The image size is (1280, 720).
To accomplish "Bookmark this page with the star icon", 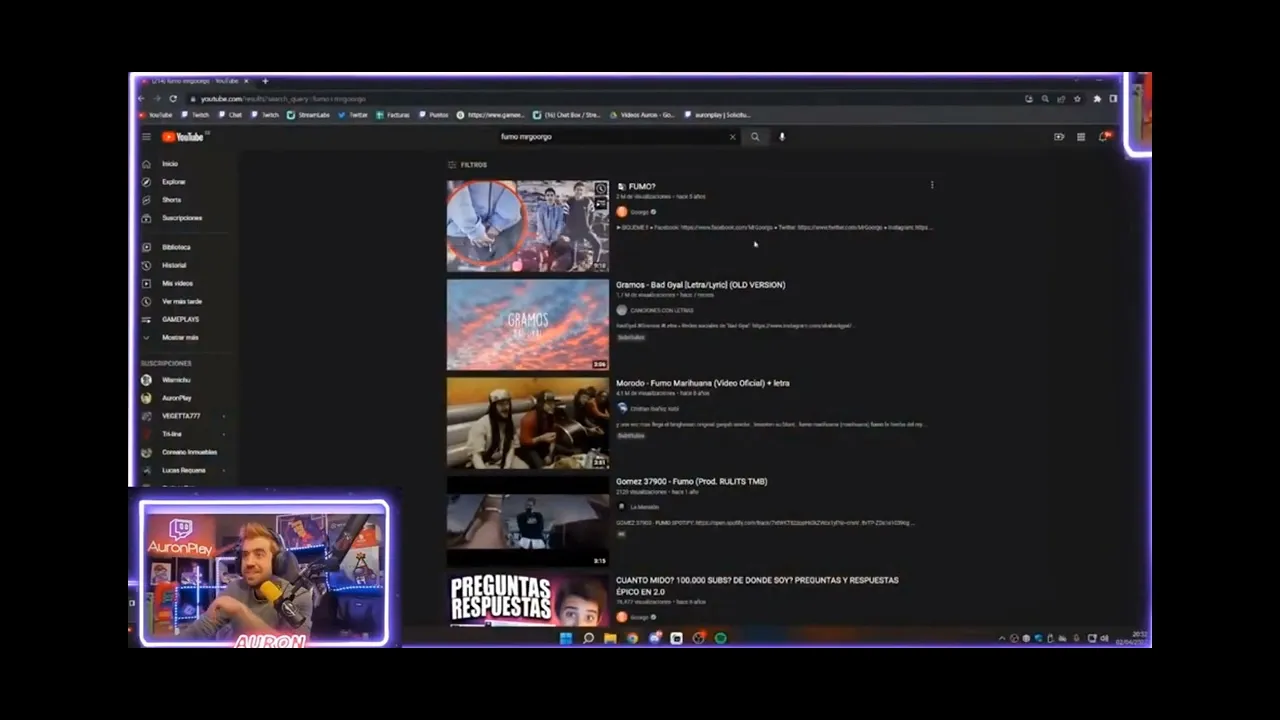I will pyautogui.click(x=1077, y=99).
